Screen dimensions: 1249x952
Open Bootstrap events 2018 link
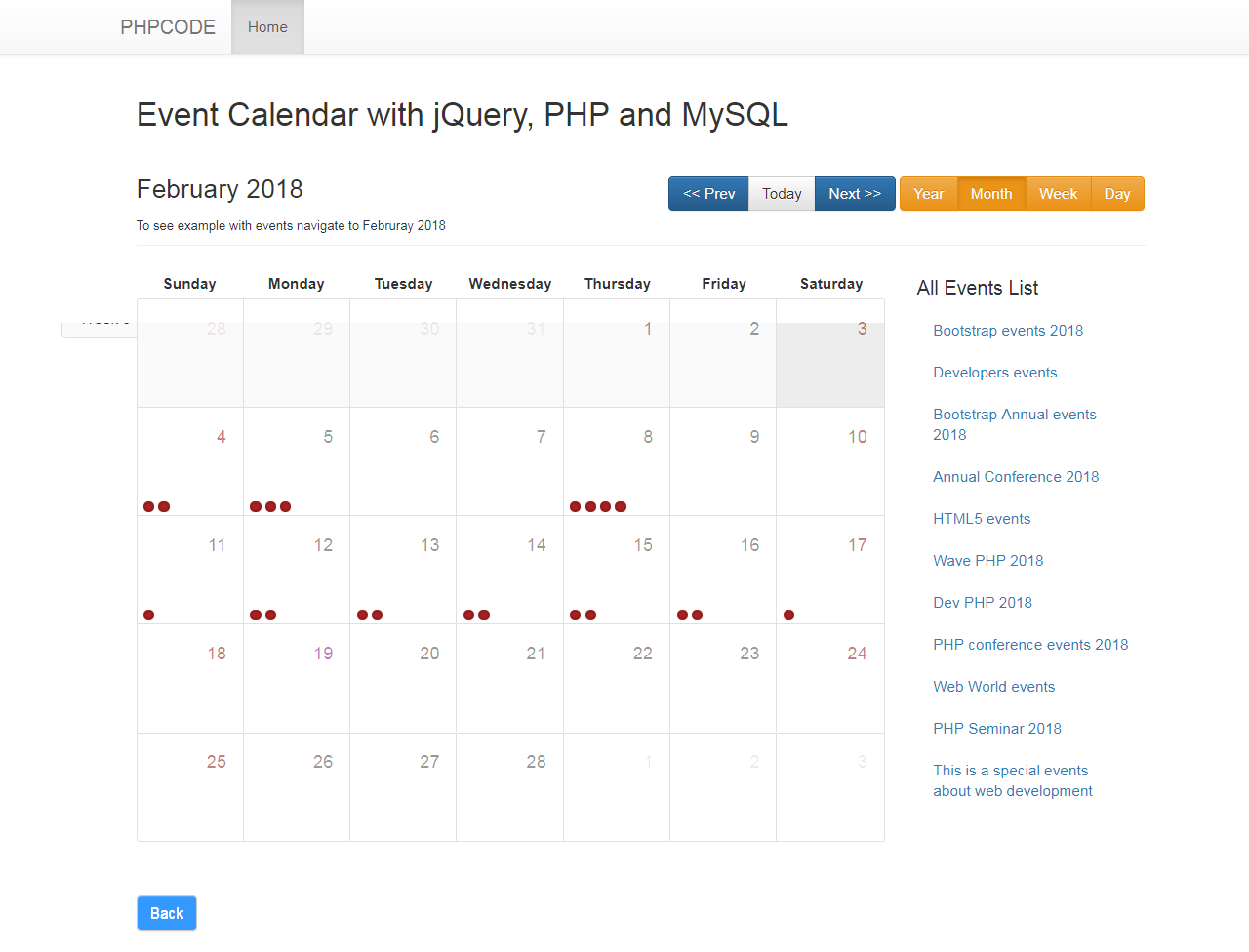(1008, 330)
